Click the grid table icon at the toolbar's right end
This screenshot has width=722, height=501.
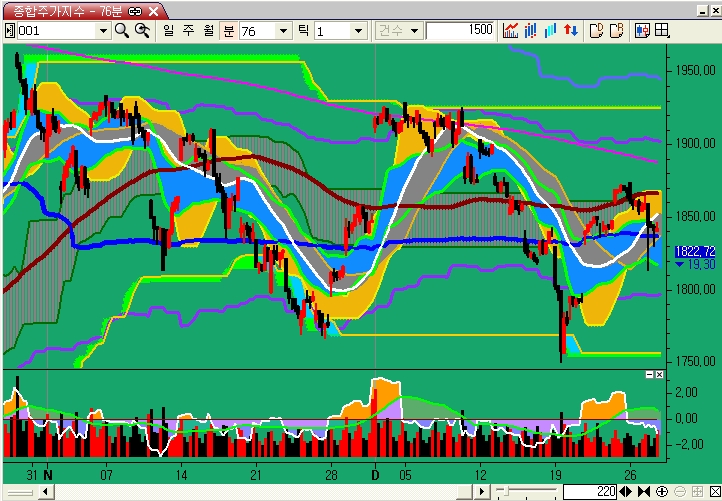pyautogui.click(x=662, y=31)
